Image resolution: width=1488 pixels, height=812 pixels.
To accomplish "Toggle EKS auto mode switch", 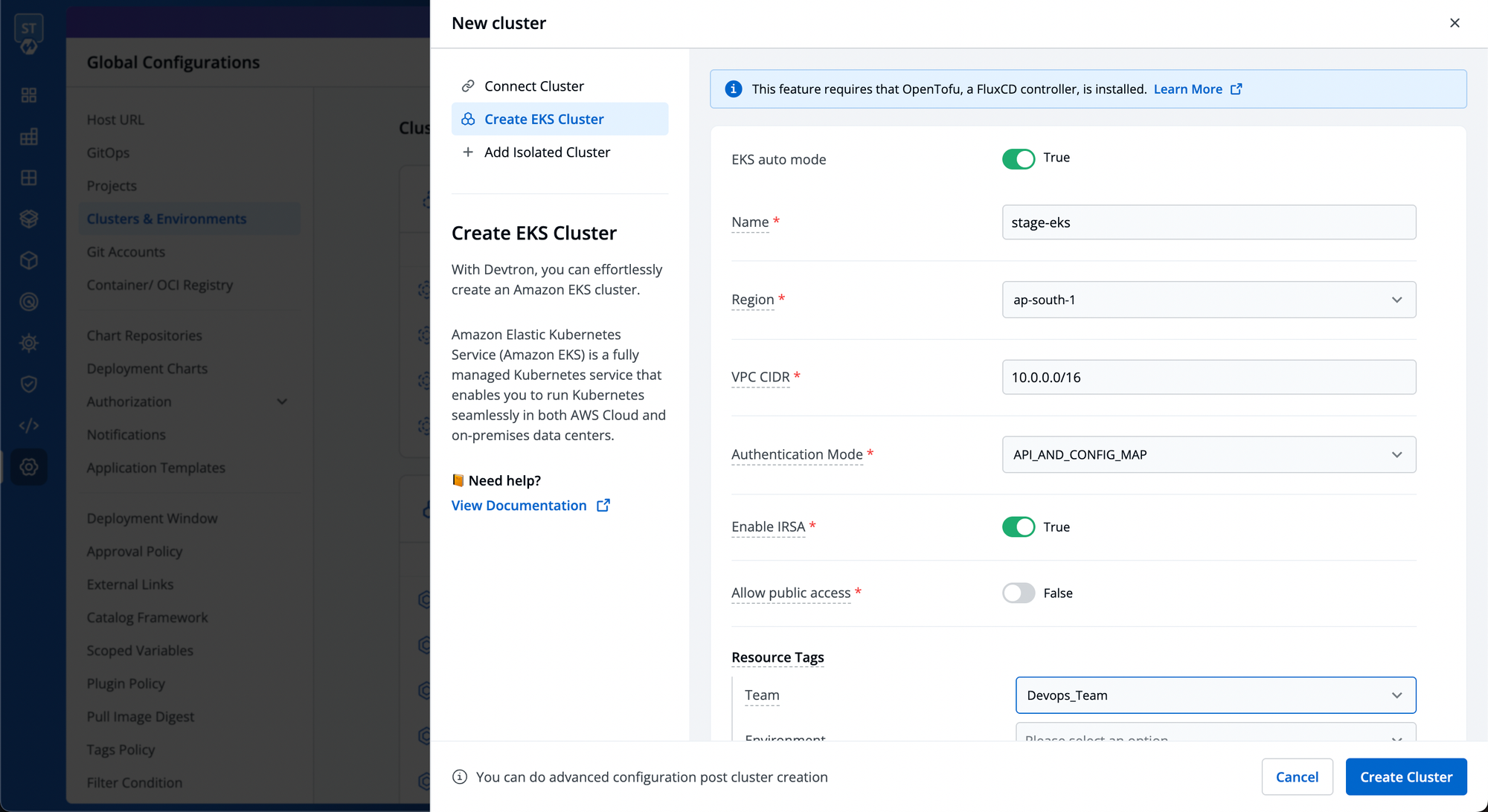I will point(1019,158).
